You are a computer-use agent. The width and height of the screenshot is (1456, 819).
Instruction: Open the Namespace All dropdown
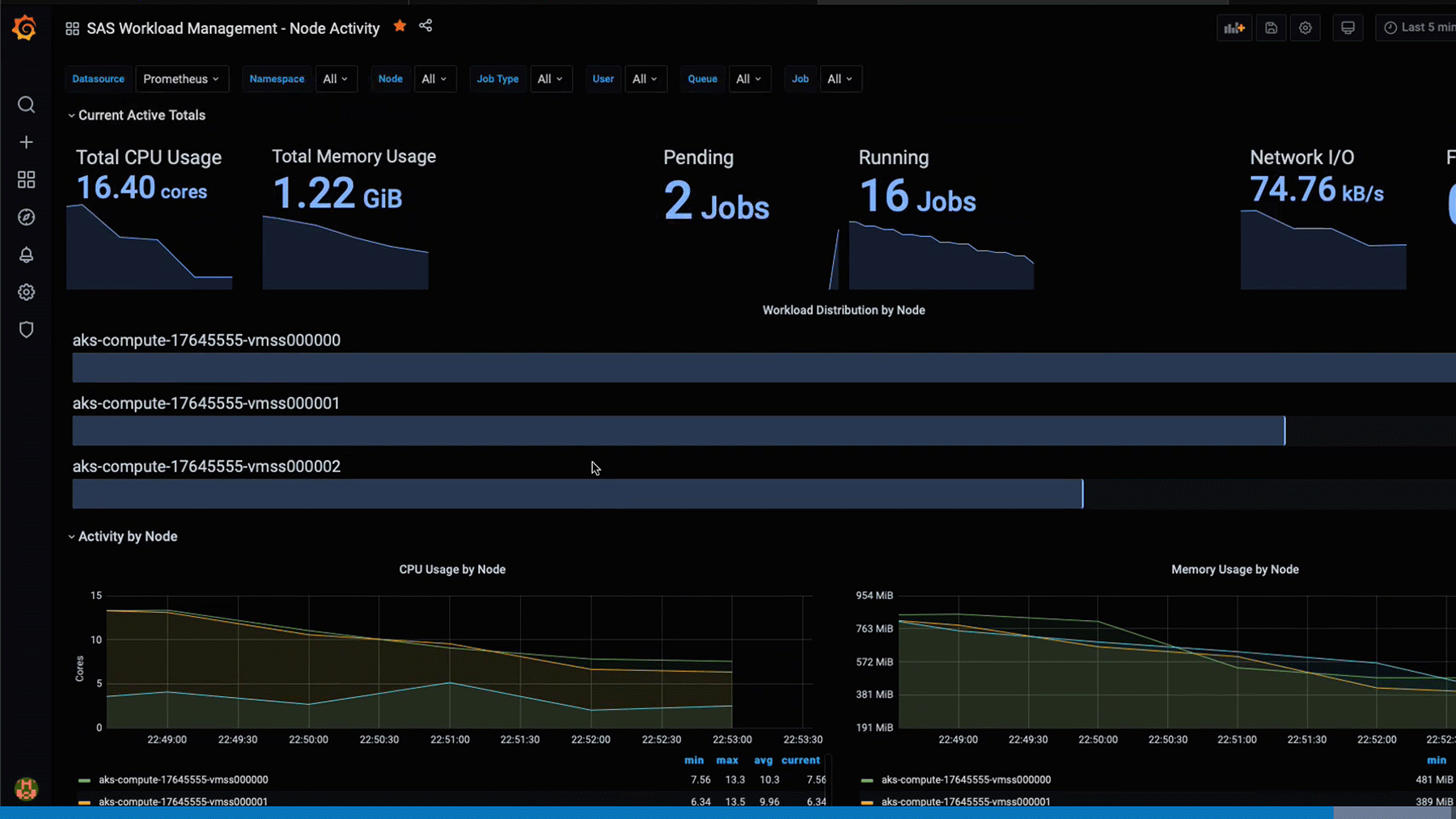336,78
